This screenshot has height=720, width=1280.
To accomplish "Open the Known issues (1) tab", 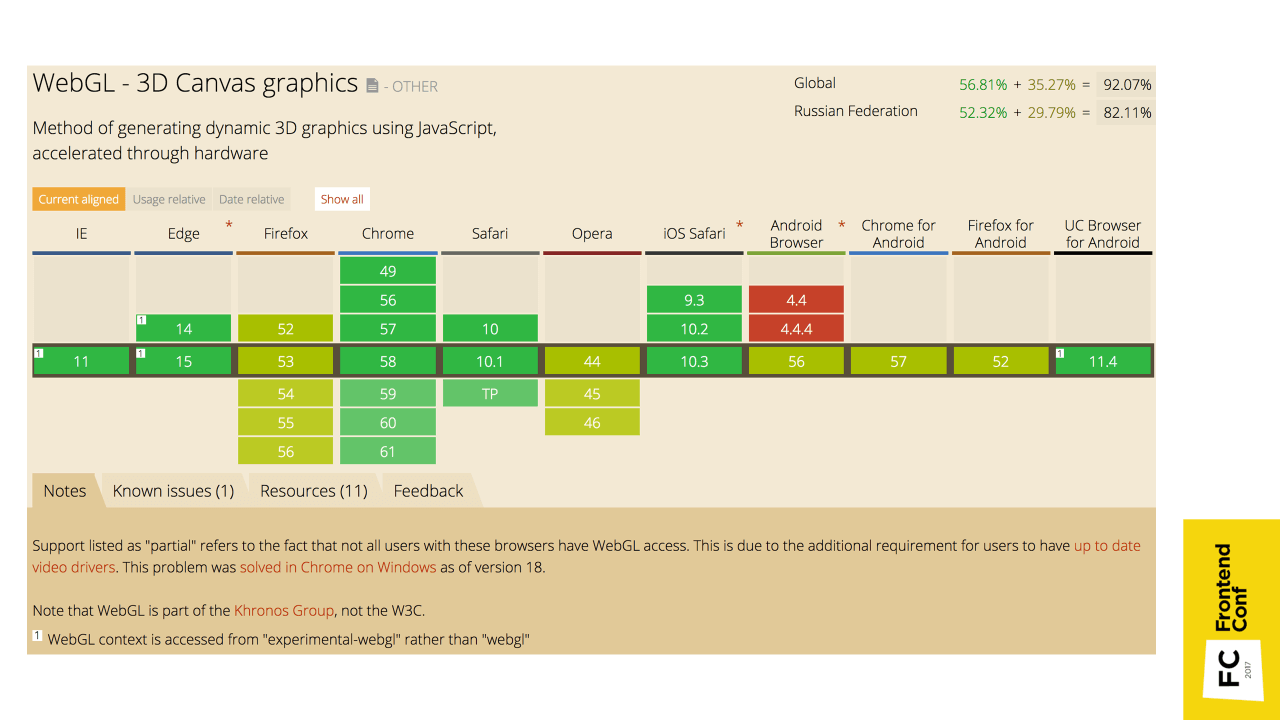I will 173,491.
